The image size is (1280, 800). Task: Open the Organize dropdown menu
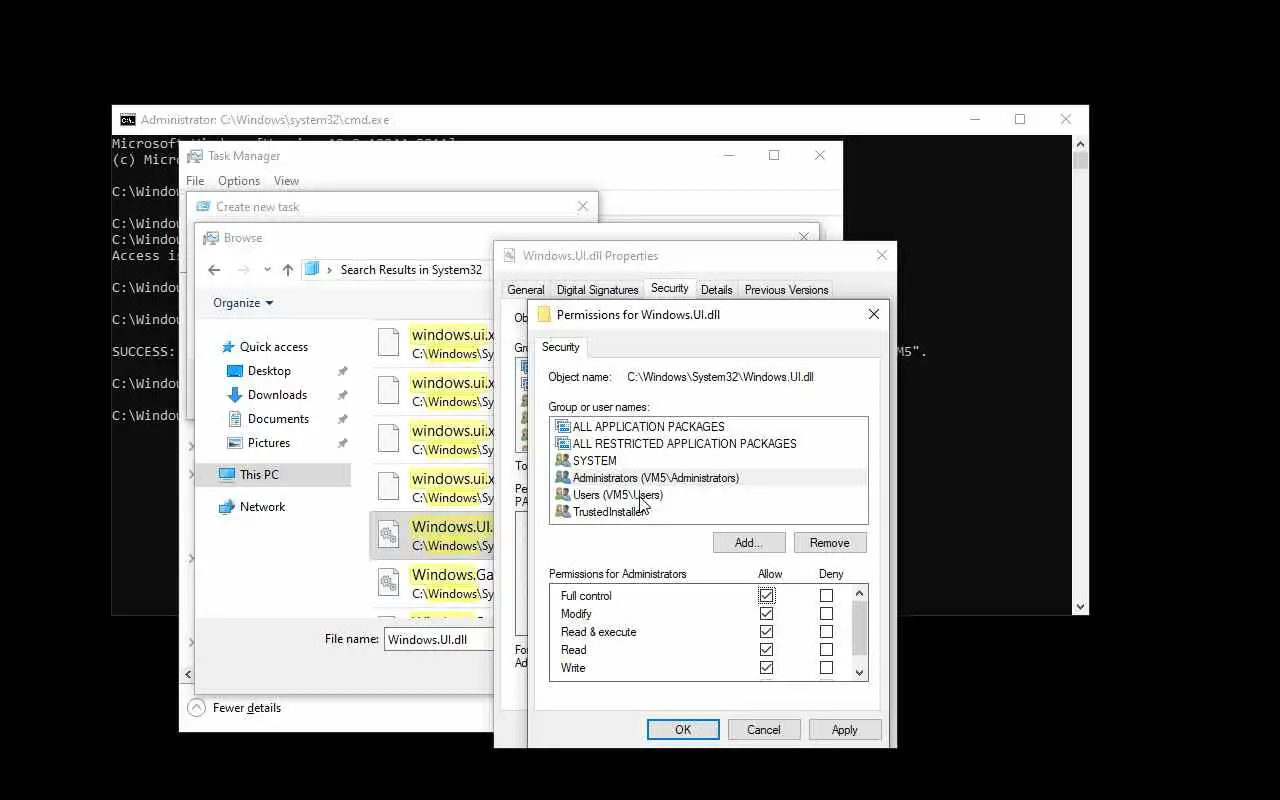tap(243, 303)
